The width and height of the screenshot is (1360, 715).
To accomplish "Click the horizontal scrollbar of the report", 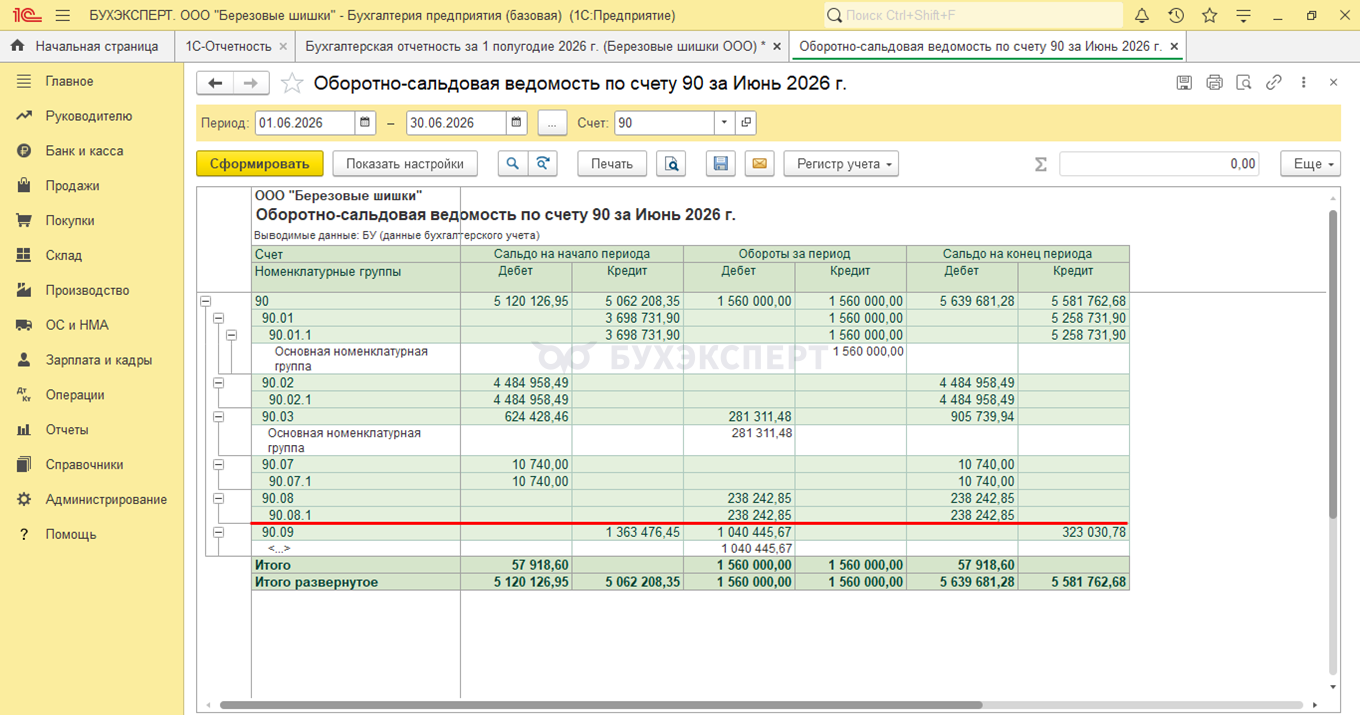I will [600, 705].
